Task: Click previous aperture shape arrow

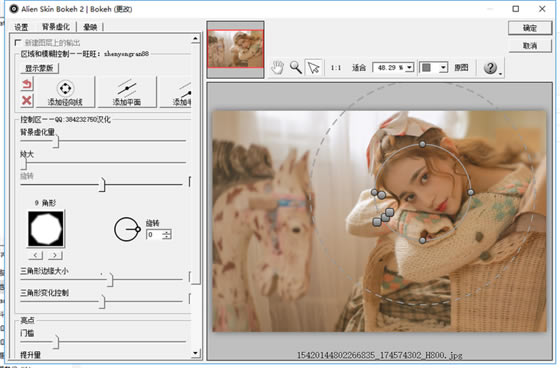Action: 35,255
